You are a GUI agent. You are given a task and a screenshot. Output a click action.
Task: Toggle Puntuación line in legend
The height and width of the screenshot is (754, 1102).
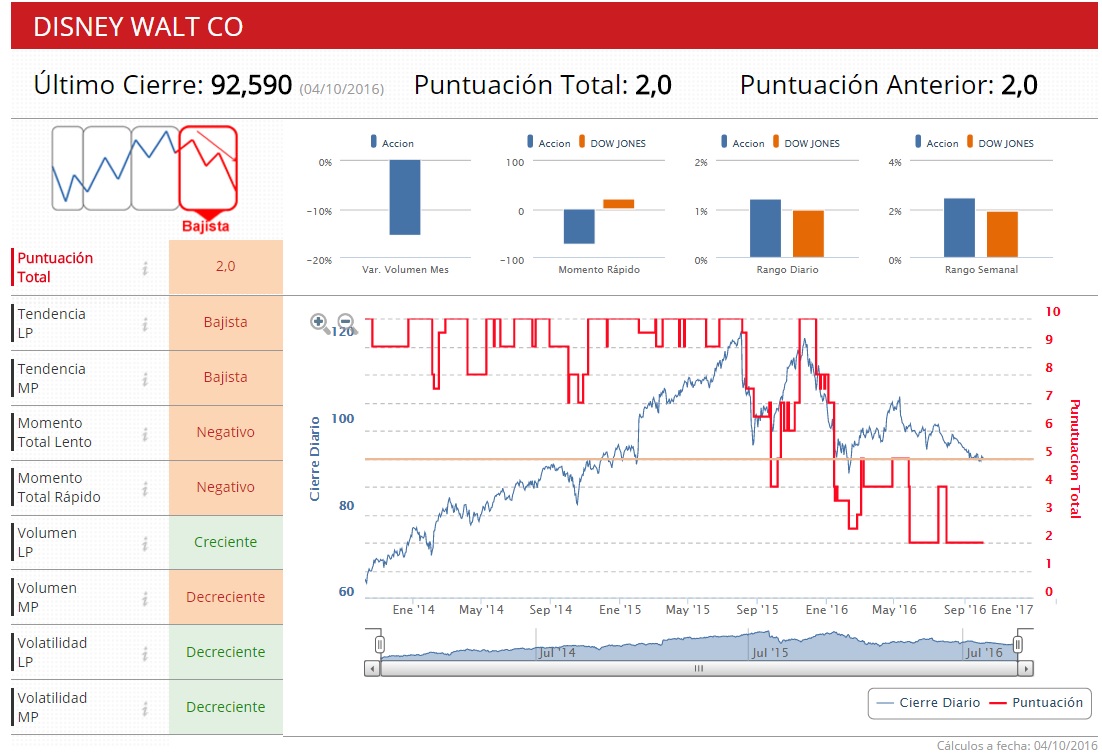click(x=1036, y=703)
